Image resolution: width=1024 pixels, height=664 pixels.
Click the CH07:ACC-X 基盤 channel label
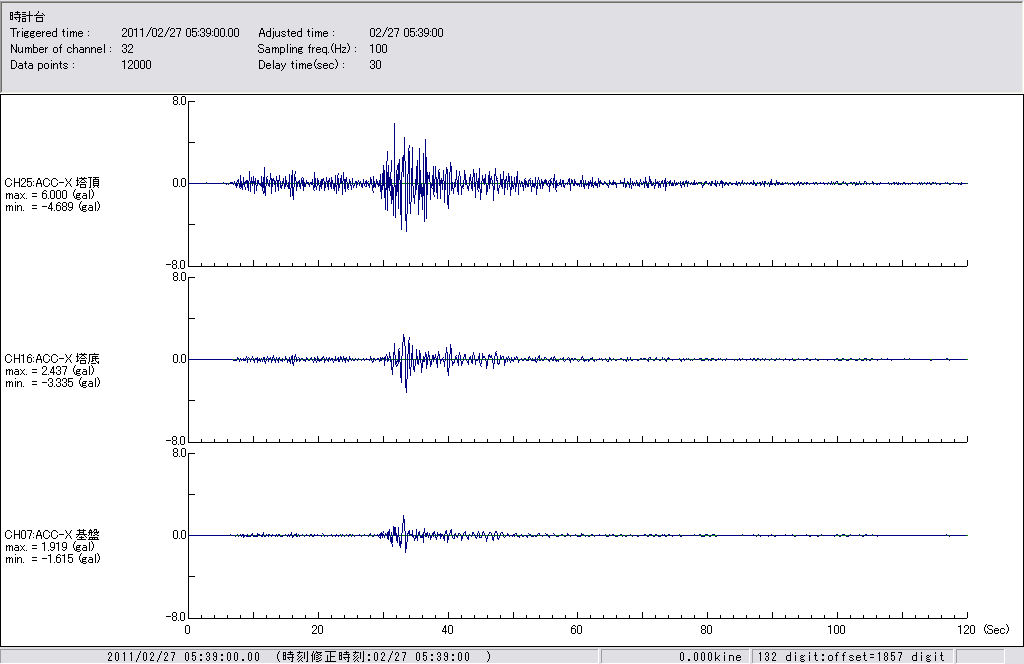52,535
